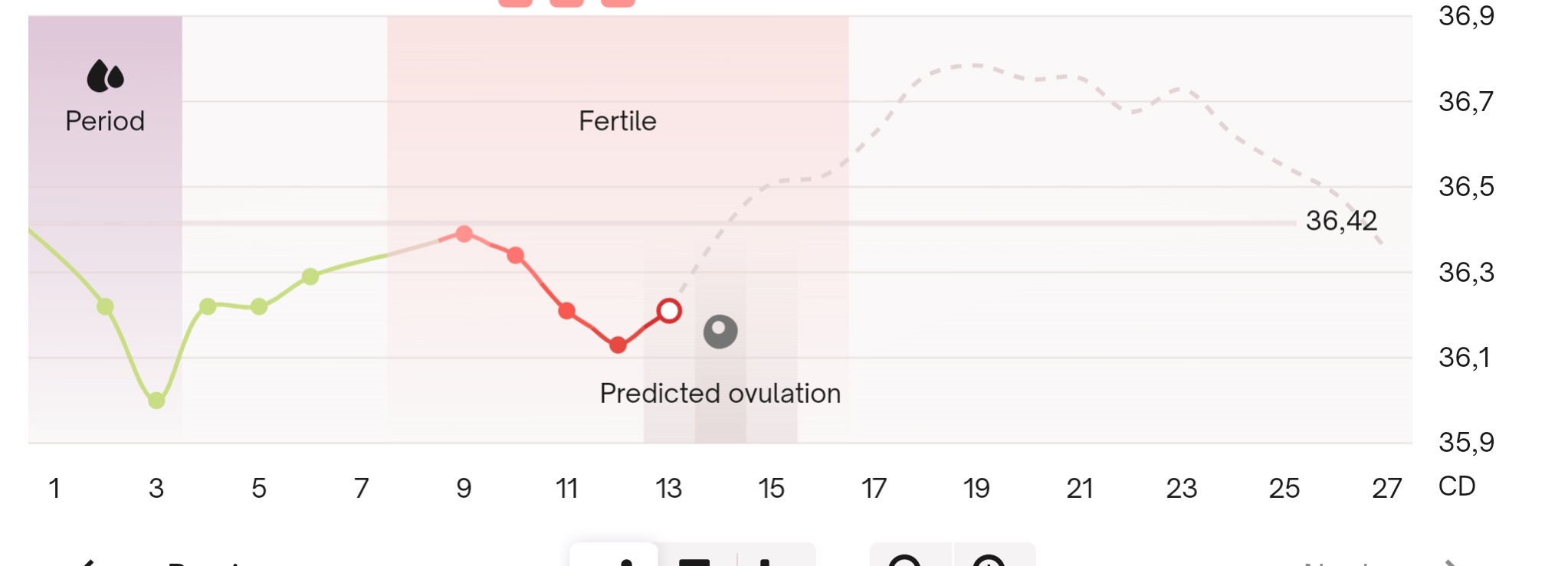Click the Period label text
1568x566 pixels.
click(x=105, y=121)
